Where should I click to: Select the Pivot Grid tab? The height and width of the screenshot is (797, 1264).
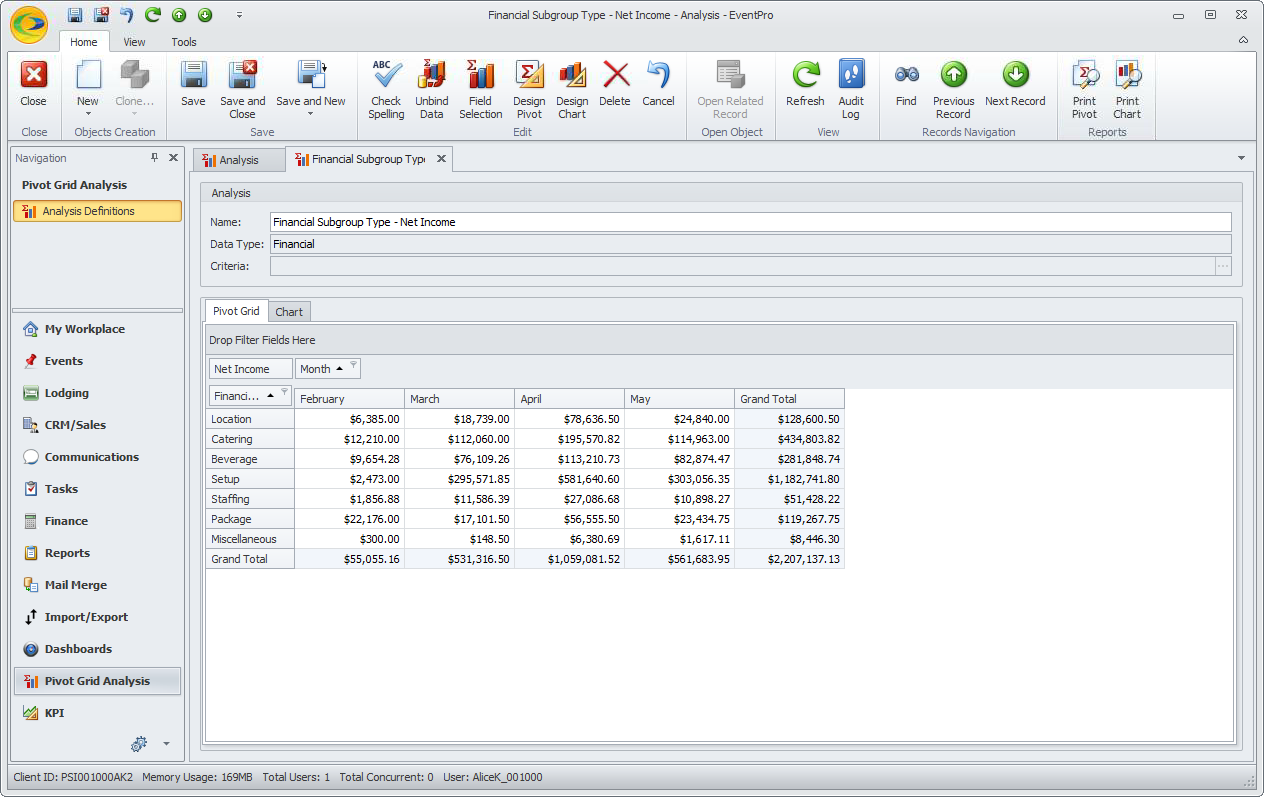[236, 311]
